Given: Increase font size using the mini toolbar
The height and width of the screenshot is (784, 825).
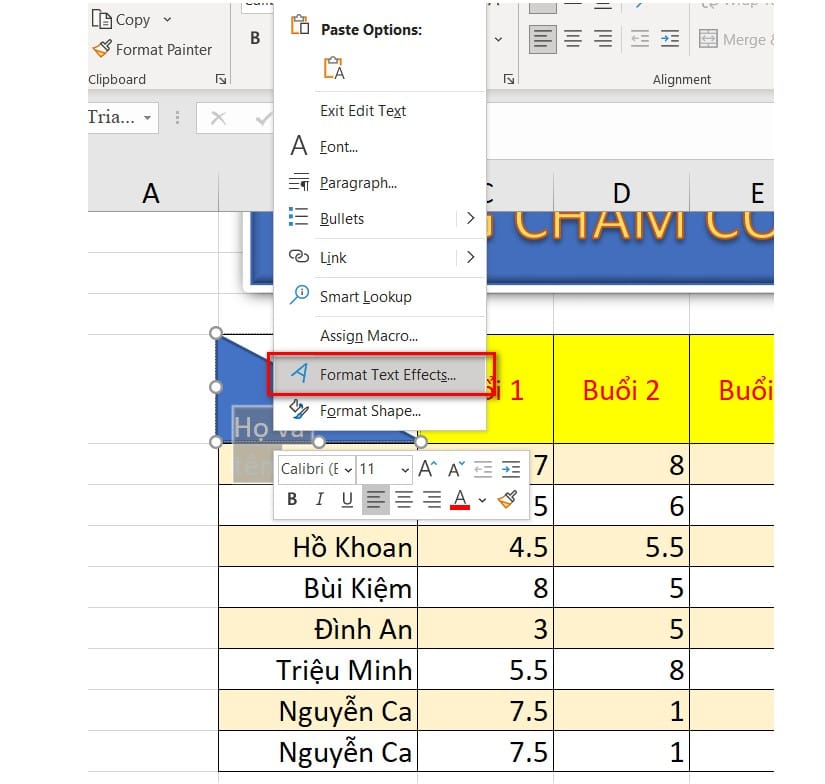Looking at the screenshot, I should point(426,467).
